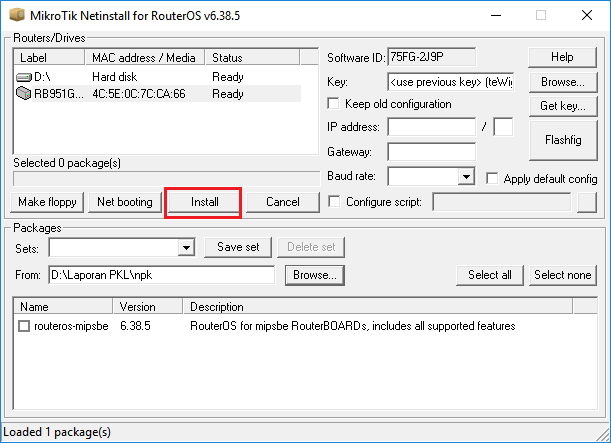Click the Netinstall box icon in title bar

pos(17,15)
